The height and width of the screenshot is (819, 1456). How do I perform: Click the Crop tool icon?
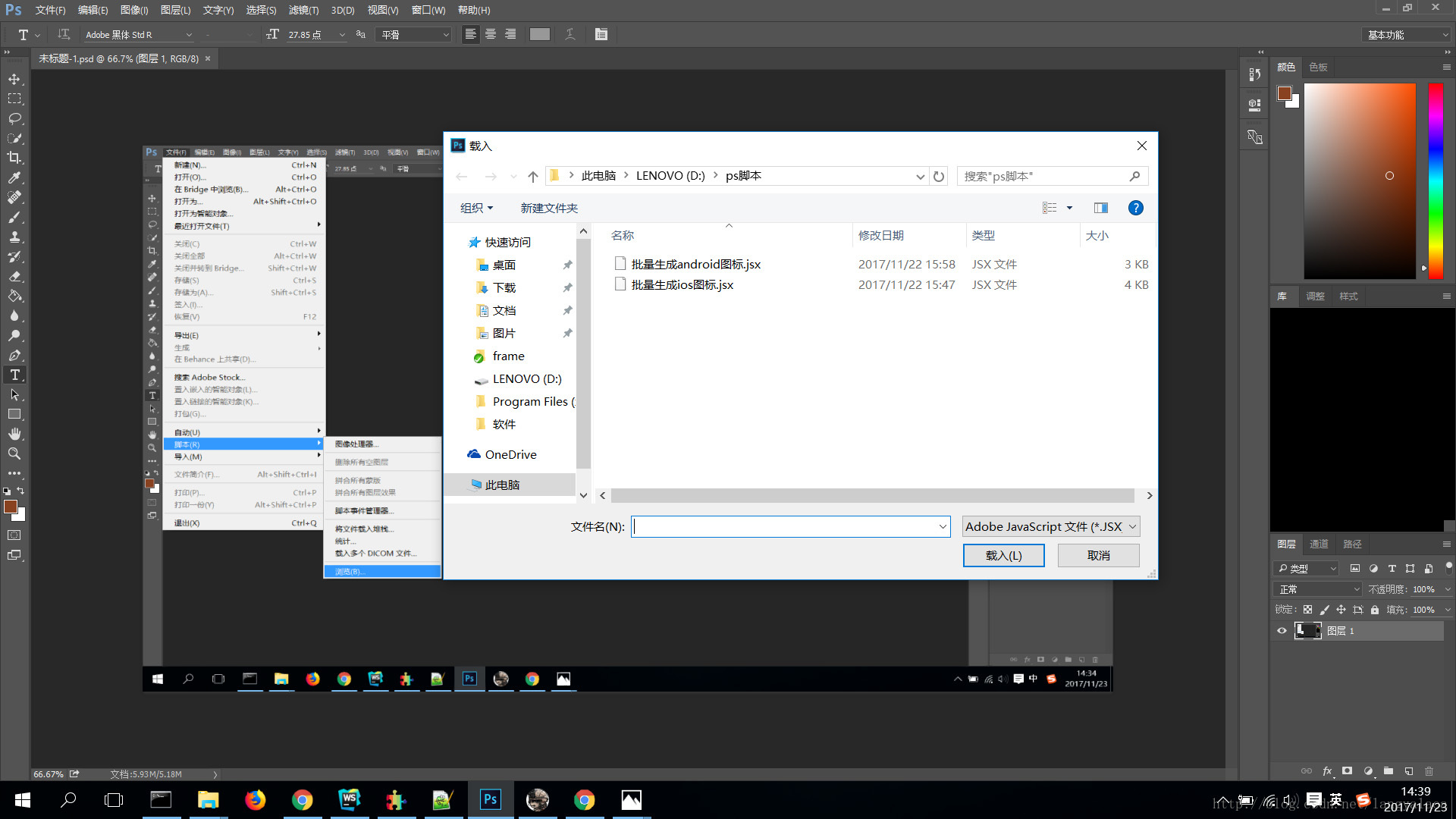click(x=14, y=158)
